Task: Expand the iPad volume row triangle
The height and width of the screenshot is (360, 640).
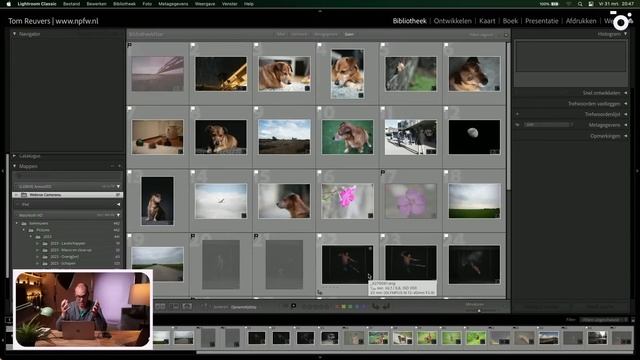Action: 118,204
